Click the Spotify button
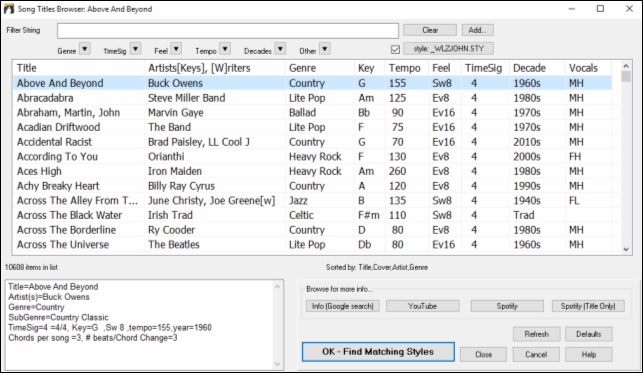 [x=507, y=306]
